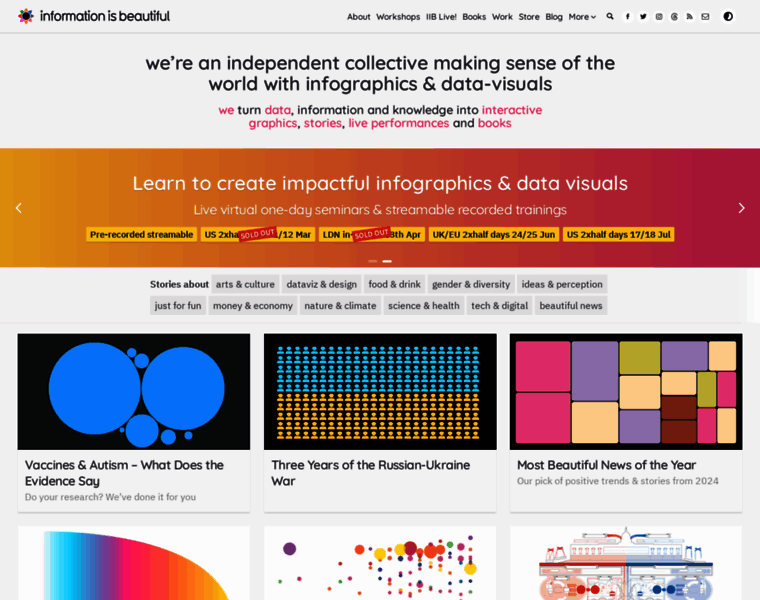The image size is (760, 600).
Task: Click the 'Stories about' label
Action: [179, 284]
